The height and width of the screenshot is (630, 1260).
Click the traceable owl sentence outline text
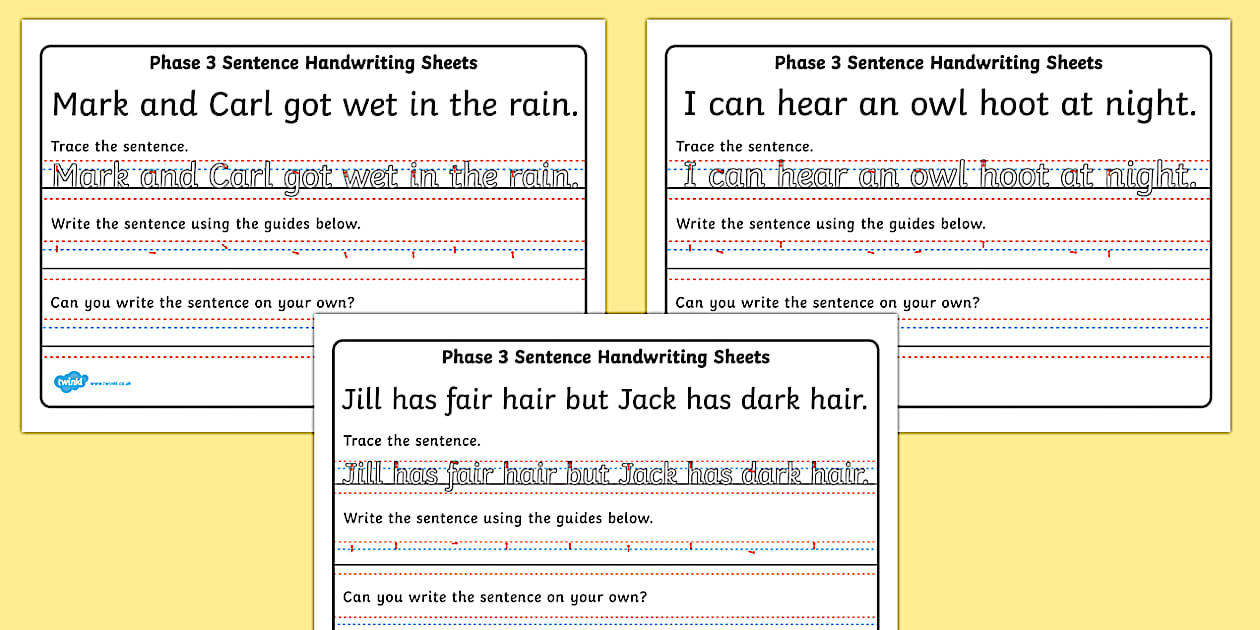[938, 174]
